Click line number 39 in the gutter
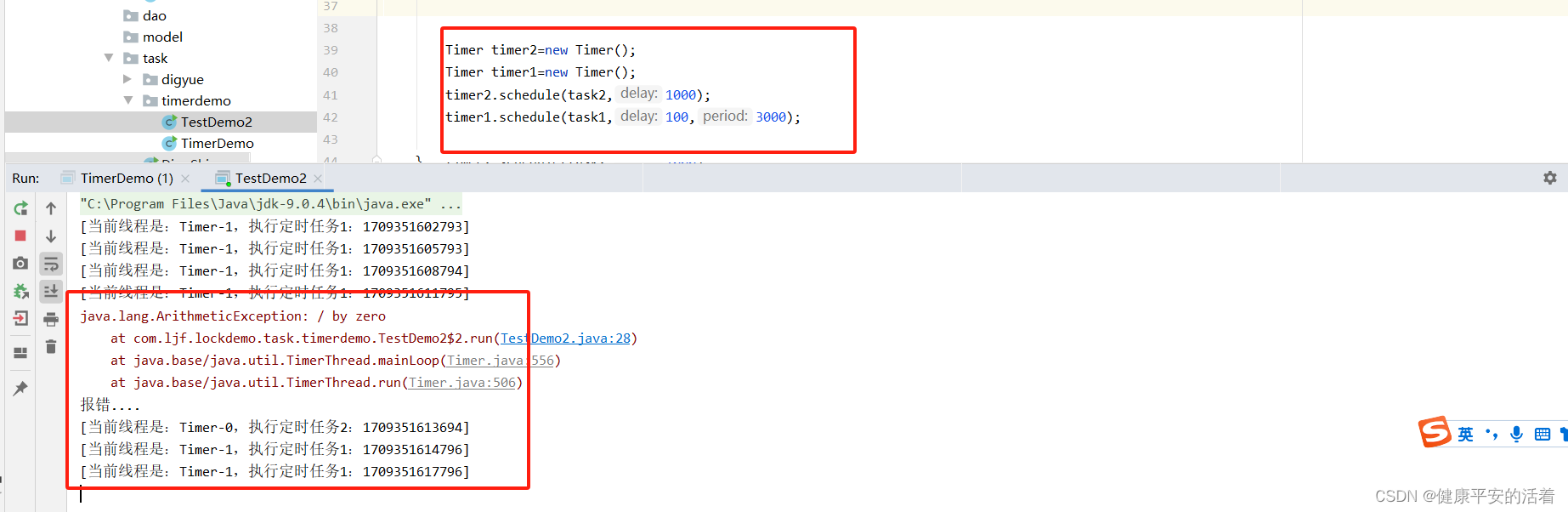This screenshot has height=512, width=1568. (x=331, y=50)
